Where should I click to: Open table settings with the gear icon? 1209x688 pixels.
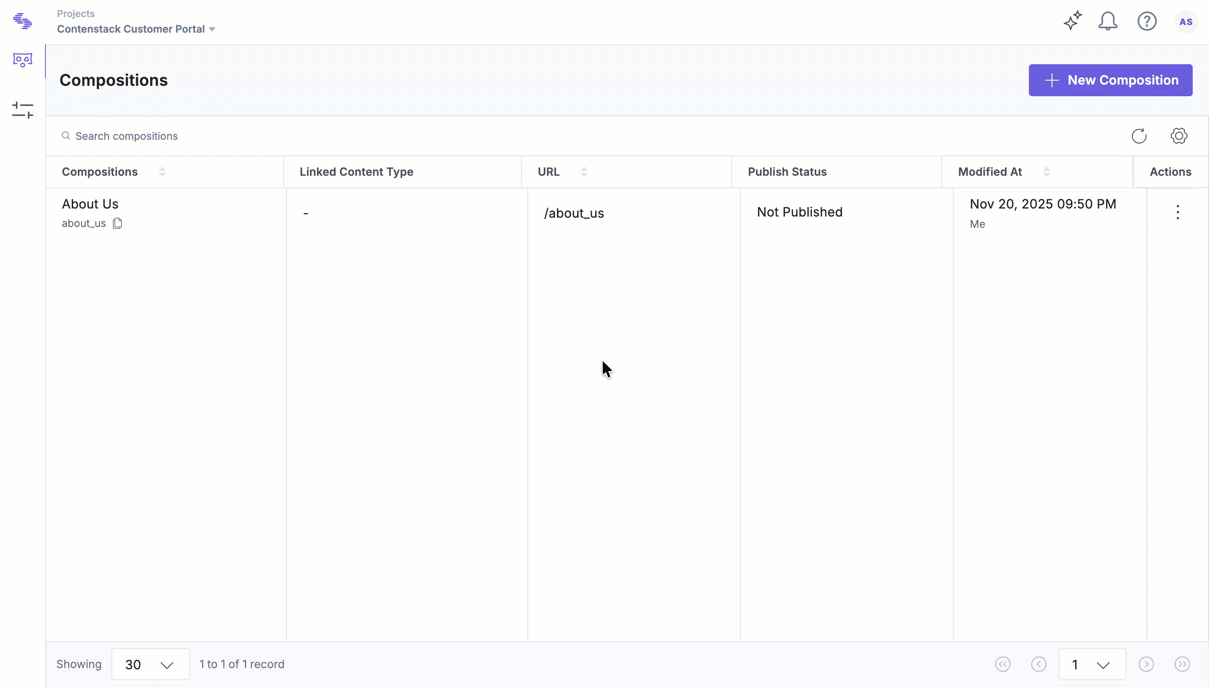(1179, 136)
